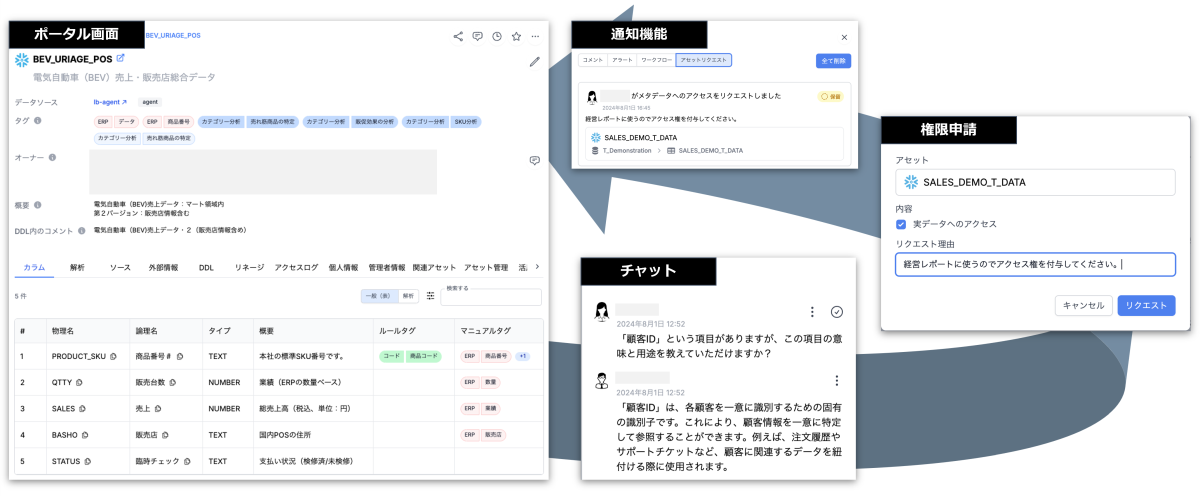Click comment icon next to SALES
This screenshot has height=496, width=1200.
pos(82,409)
